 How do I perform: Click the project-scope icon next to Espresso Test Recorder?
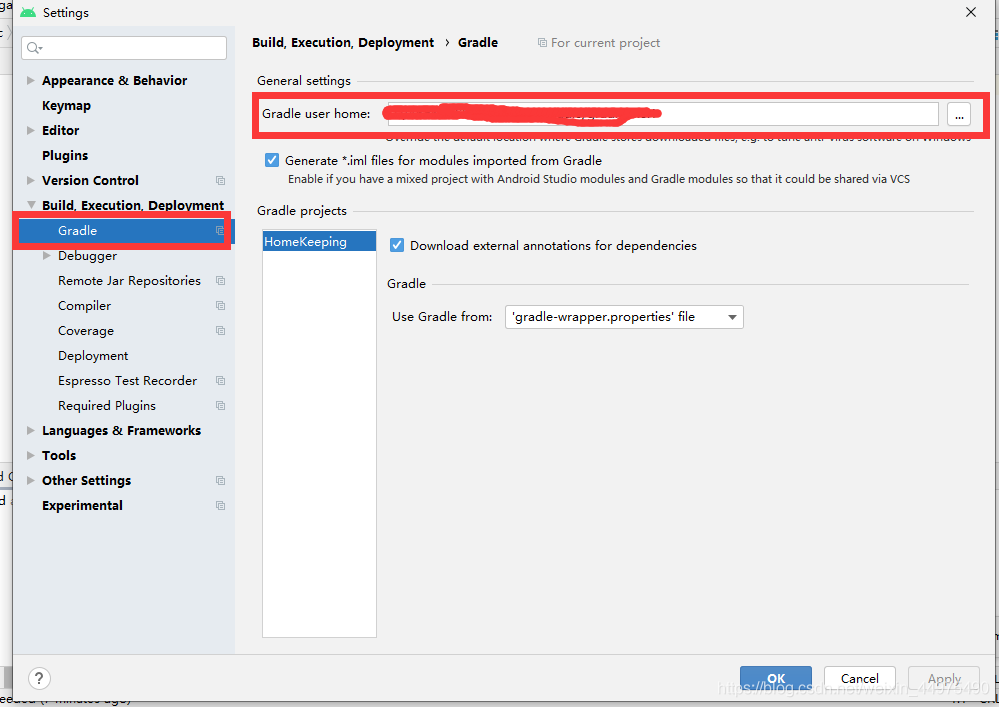tap(220, 381)
